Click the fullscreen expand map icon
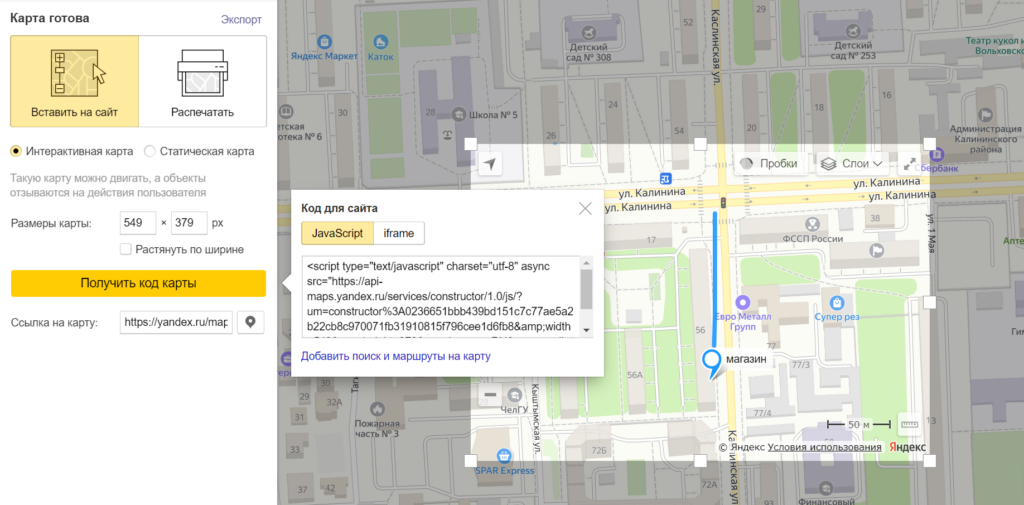This screenshot has width=1024, height=505. pos(909,164)
